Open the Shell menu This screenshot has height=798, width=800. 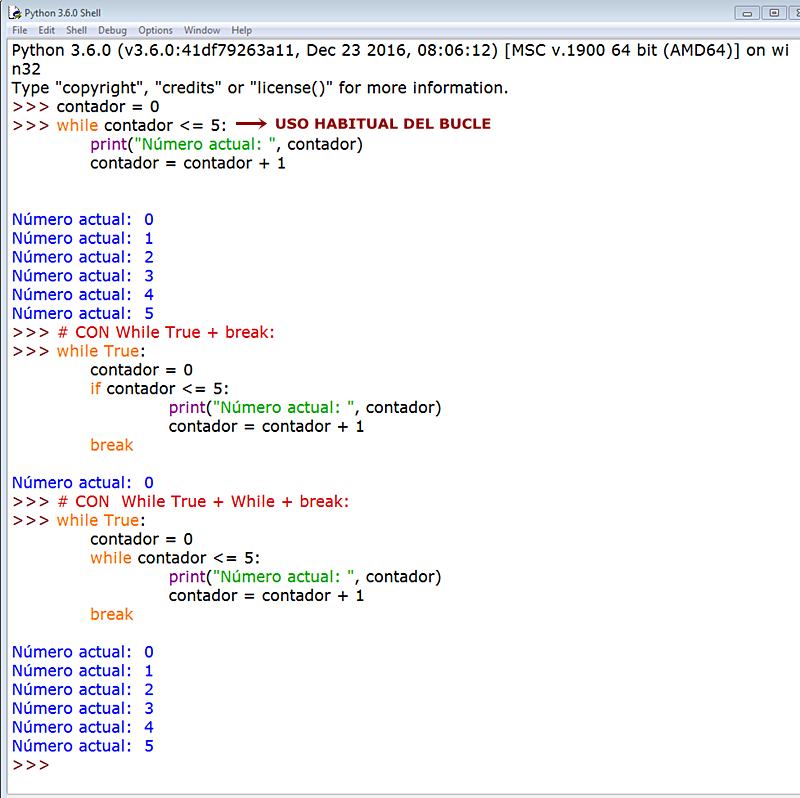76,30
